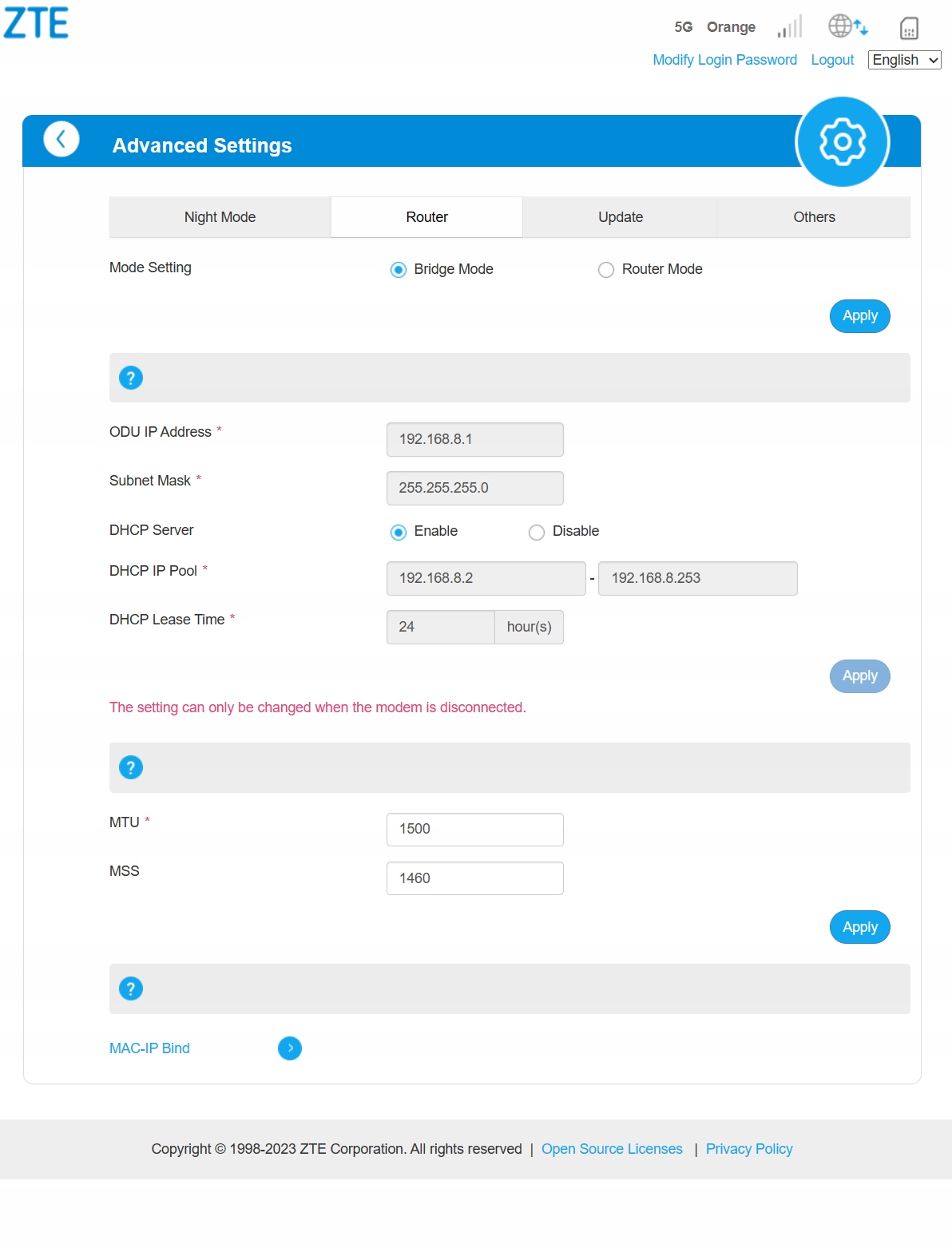The height and width of the screenshot is (1248, 952).
Task: Click the ZTE copyright text
Action: point(337,1149)
